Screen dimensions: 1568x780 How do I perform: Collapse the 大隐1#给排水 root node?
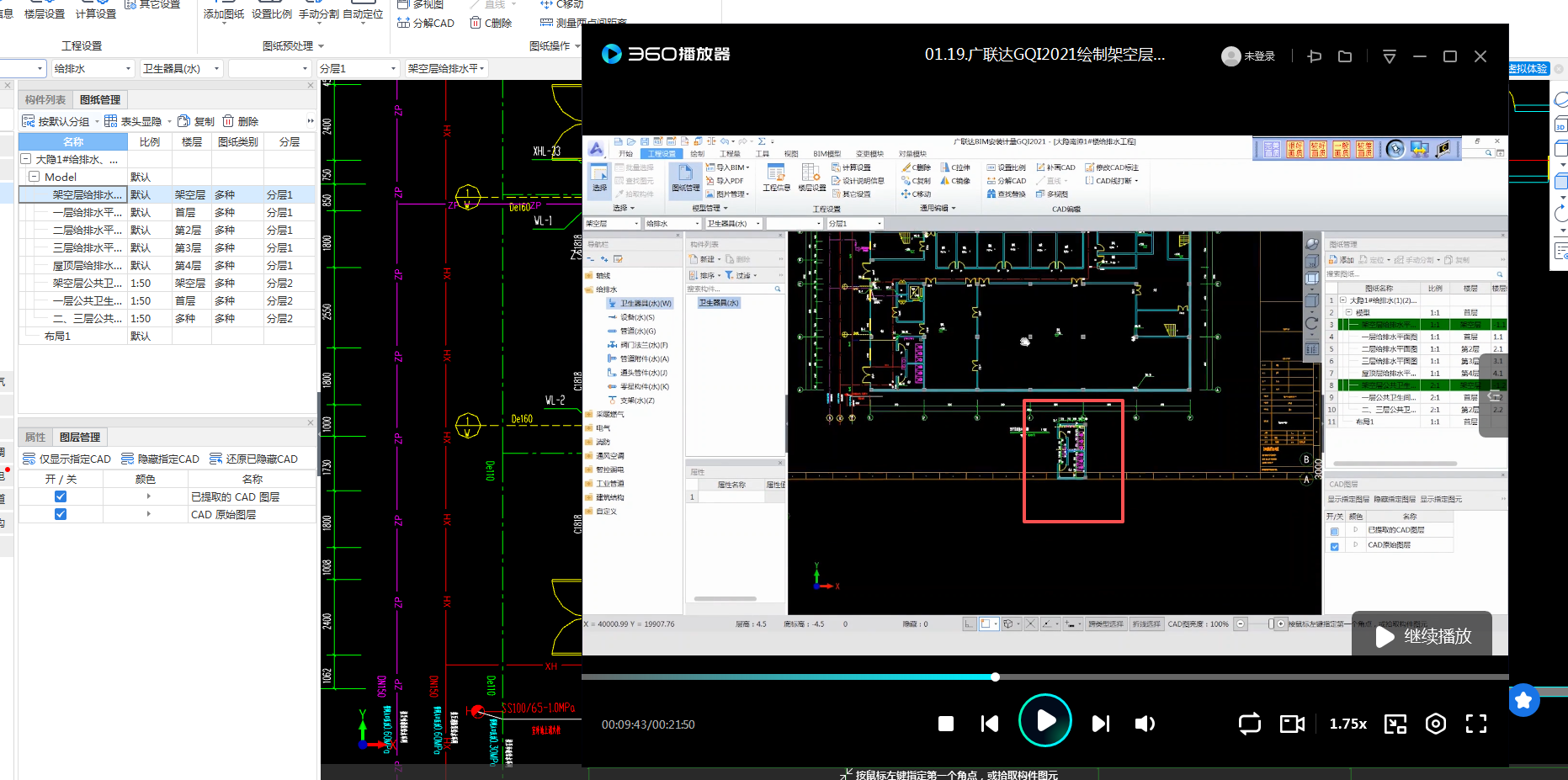[x=26, y=159]
